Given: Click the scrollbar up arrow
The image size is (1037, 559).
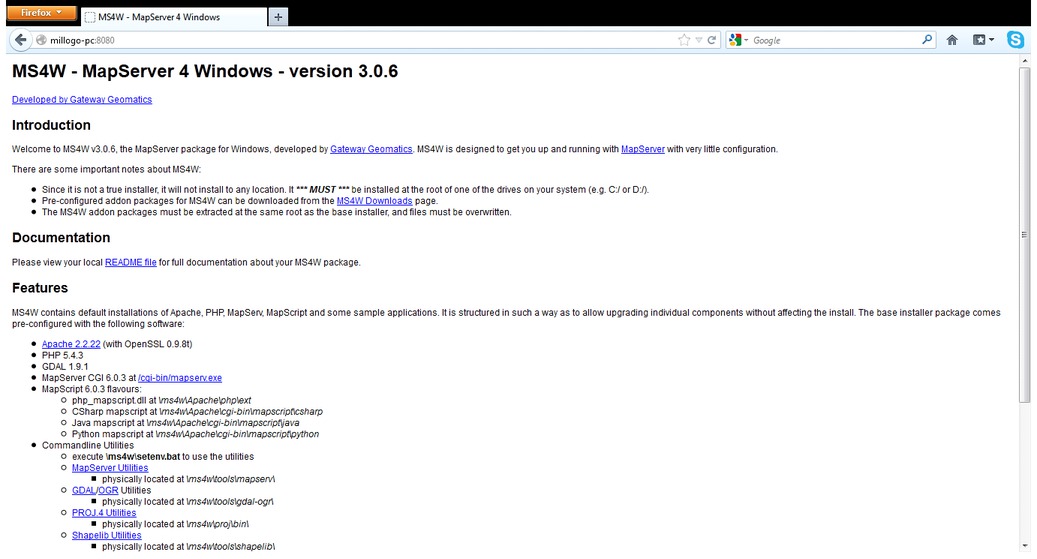Looking at the screenshot, I should [x=1024, y=61].
